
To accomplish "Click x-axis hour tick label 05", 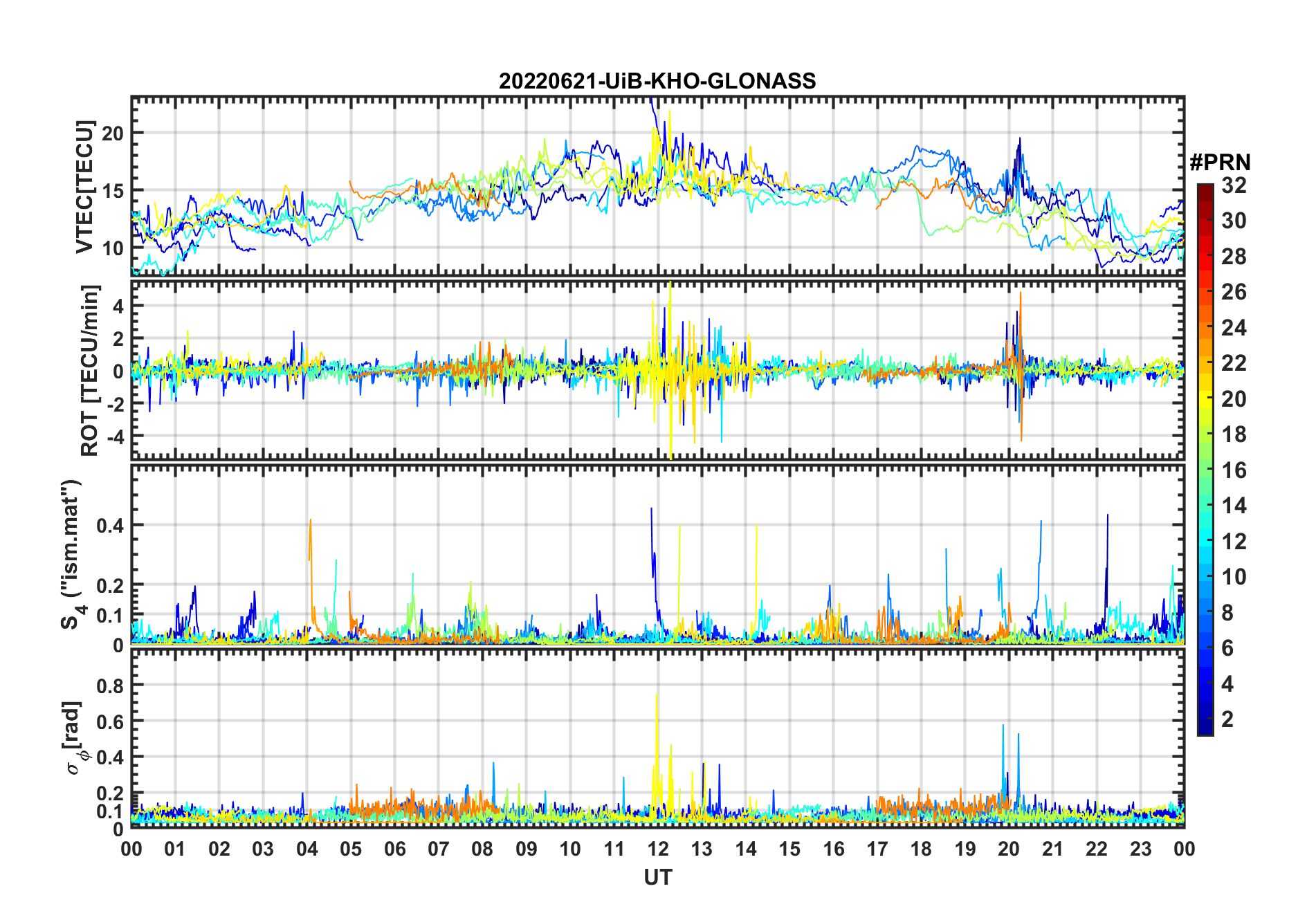I will tap(351, 849).
